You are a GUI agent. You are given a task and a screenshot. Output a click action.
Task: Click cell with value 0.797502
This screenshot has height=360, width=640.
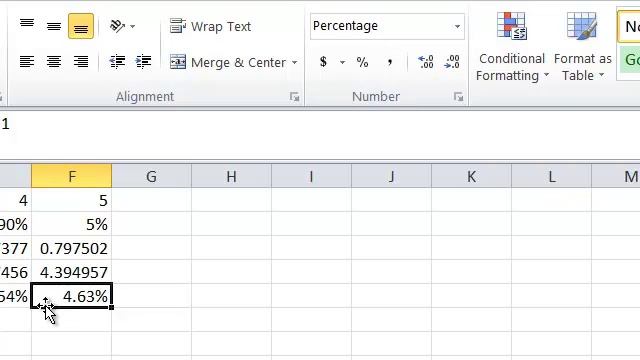pos(71,248)
